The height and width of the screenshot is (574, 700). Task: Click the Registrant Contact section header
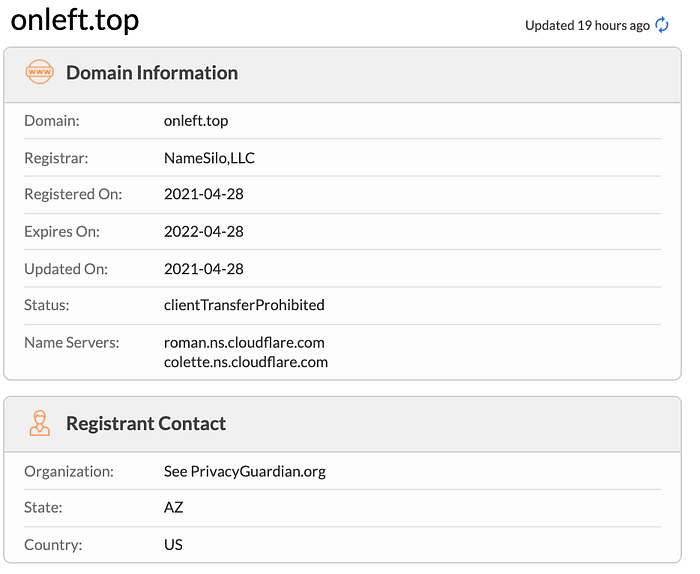pyautogui.click(x=146, y=423)
